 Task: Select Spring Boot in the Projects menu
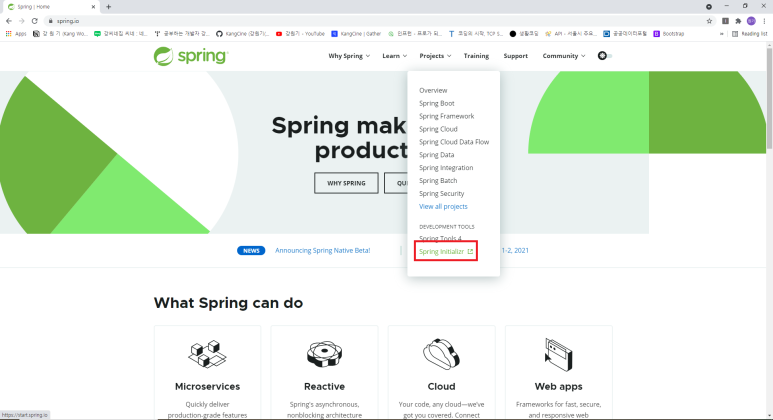(437, 103)
